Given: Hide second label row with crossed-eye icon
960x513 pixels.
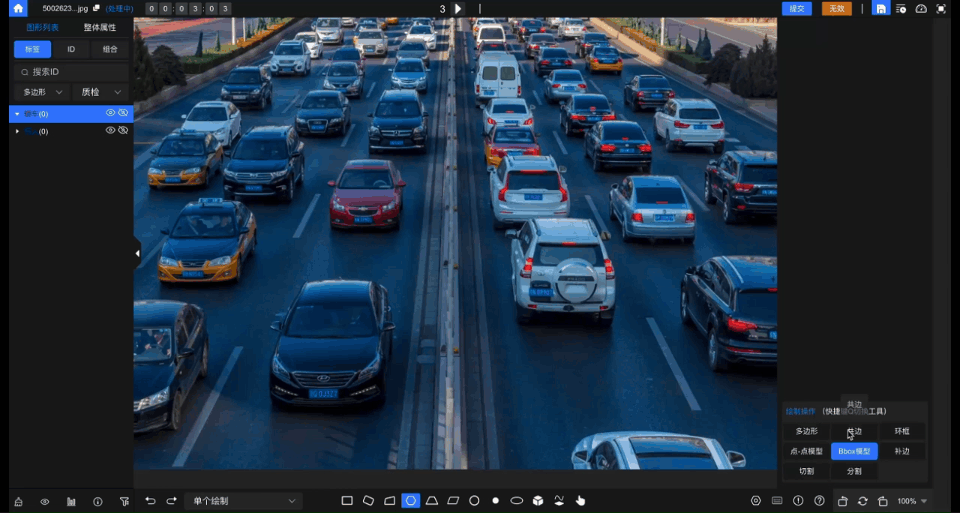Looking at the screenshot, I should pos(123,130).
